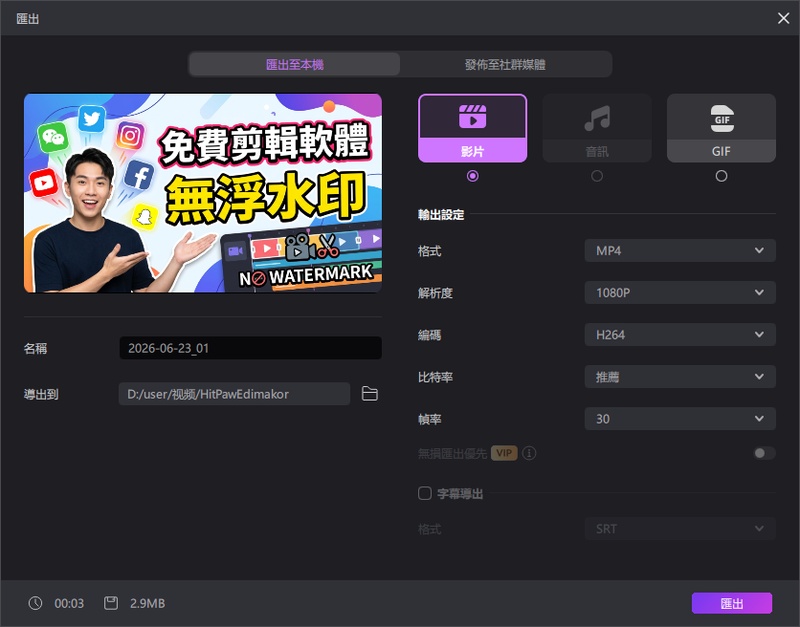
Task: Open the 解析度 1080P dropdown
Action: point(680,293)
